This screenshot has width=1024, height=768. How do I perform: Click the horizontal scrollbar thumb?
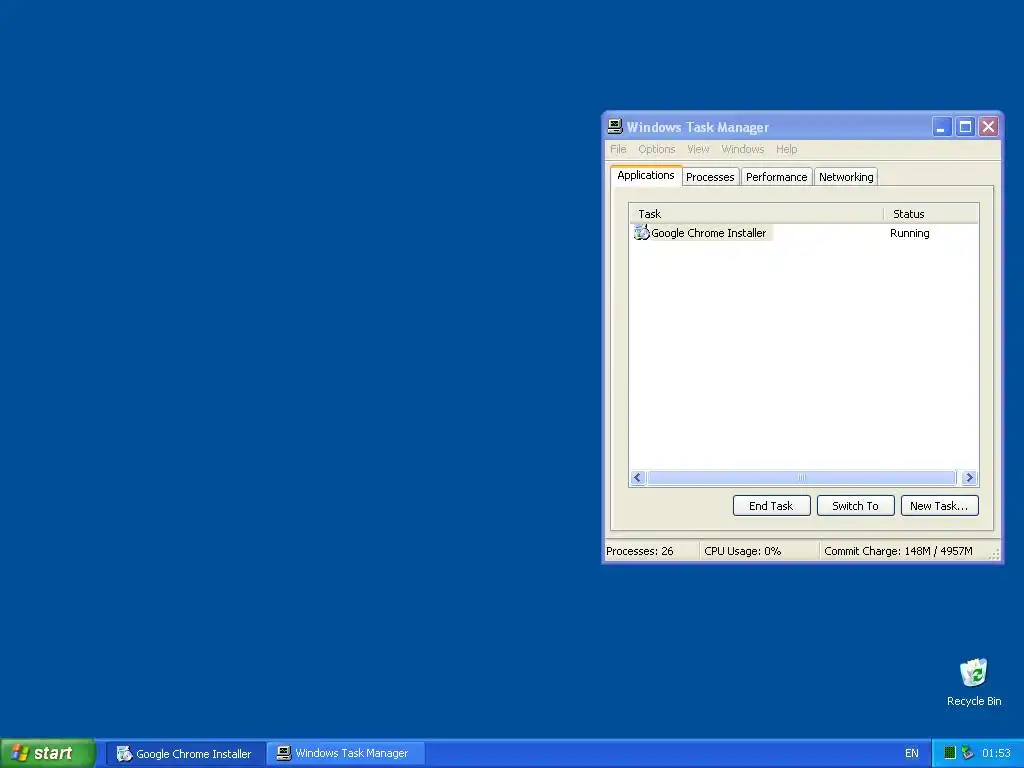point(801,477)
